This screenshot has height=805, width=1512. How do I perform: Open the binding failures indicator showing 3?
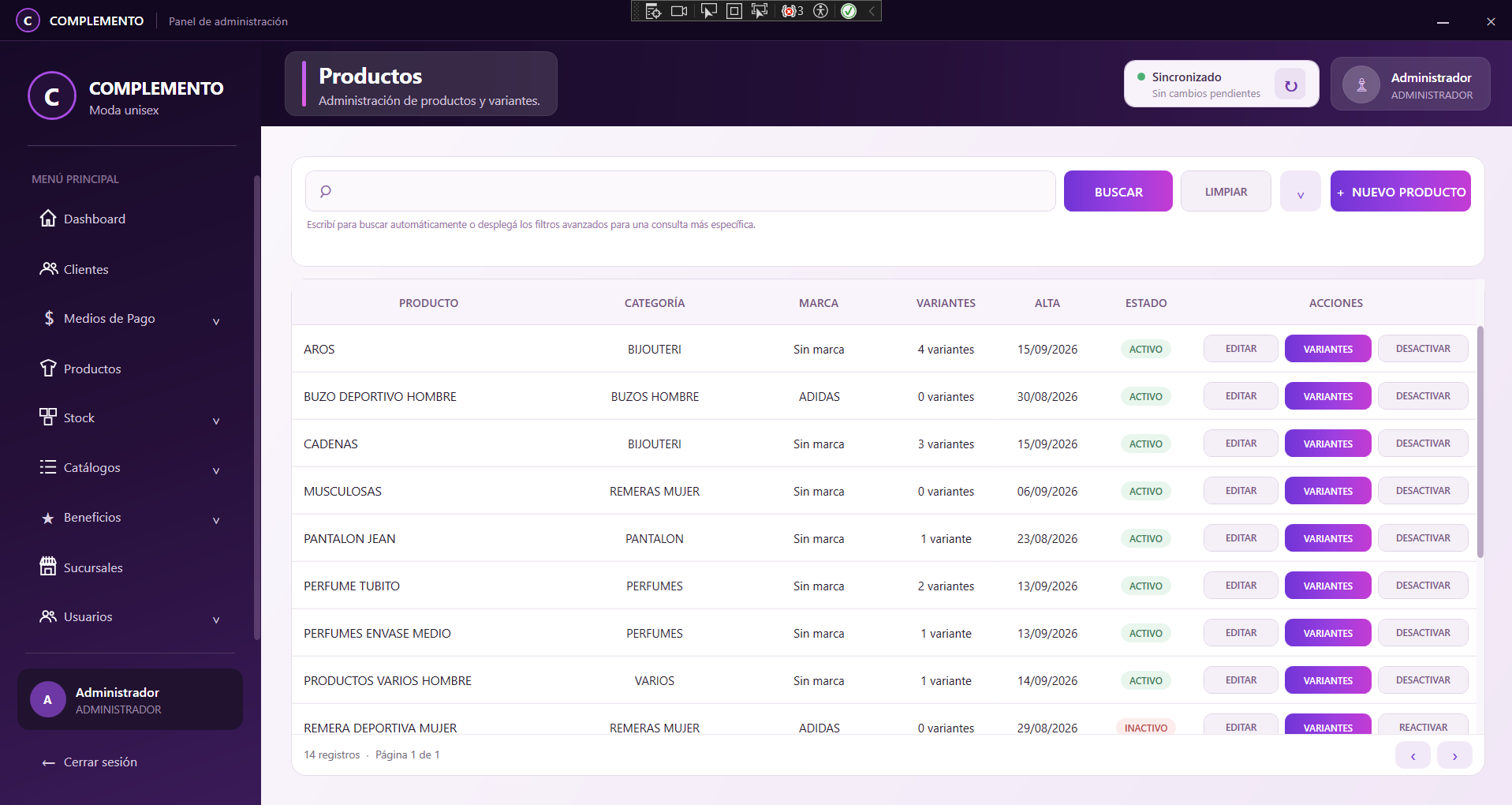[792, 11]
